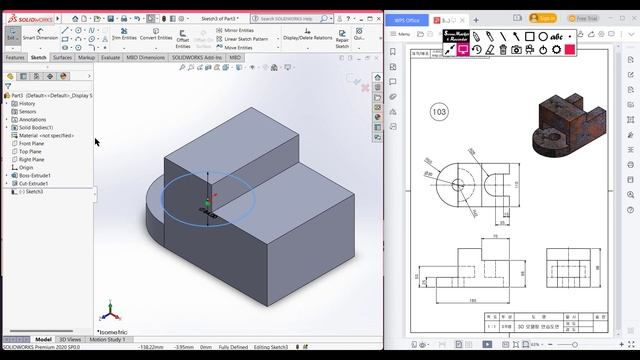Click the Move Entities tool
640x360 pixels.
[x=234, y=47]
